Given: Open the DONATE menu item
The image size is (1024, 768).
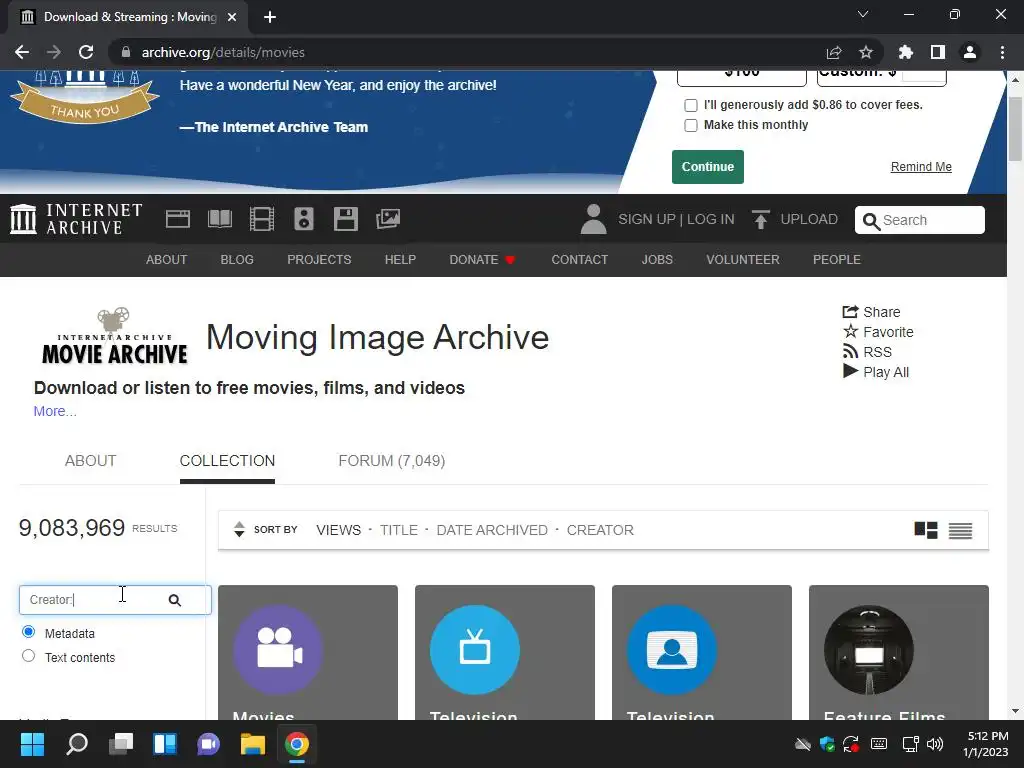Looking at the screenshot, I should pyautogui.click(x=482, y=259).
